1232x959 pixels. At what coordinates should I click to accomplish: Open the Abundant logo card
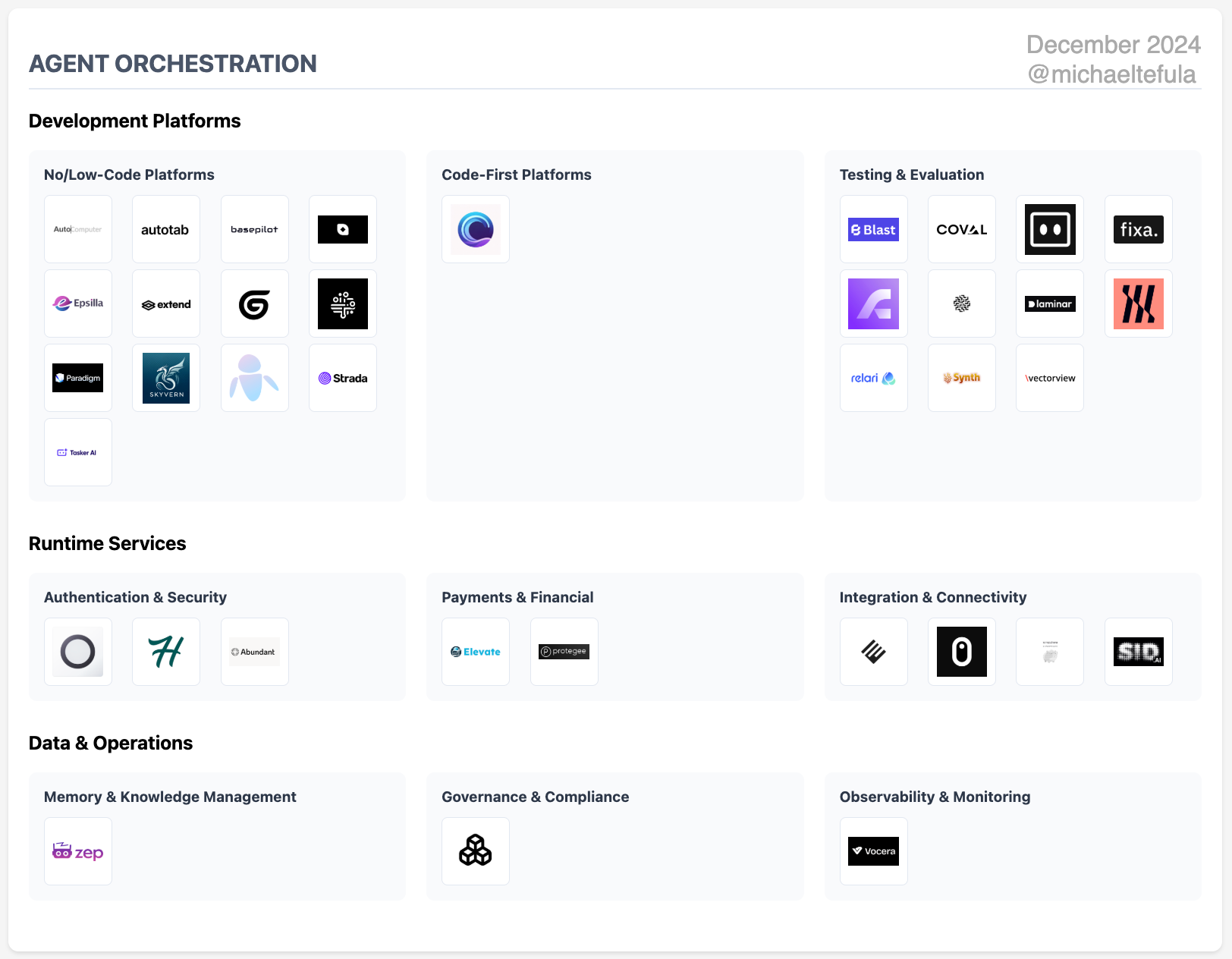click(x=254, y=652)
